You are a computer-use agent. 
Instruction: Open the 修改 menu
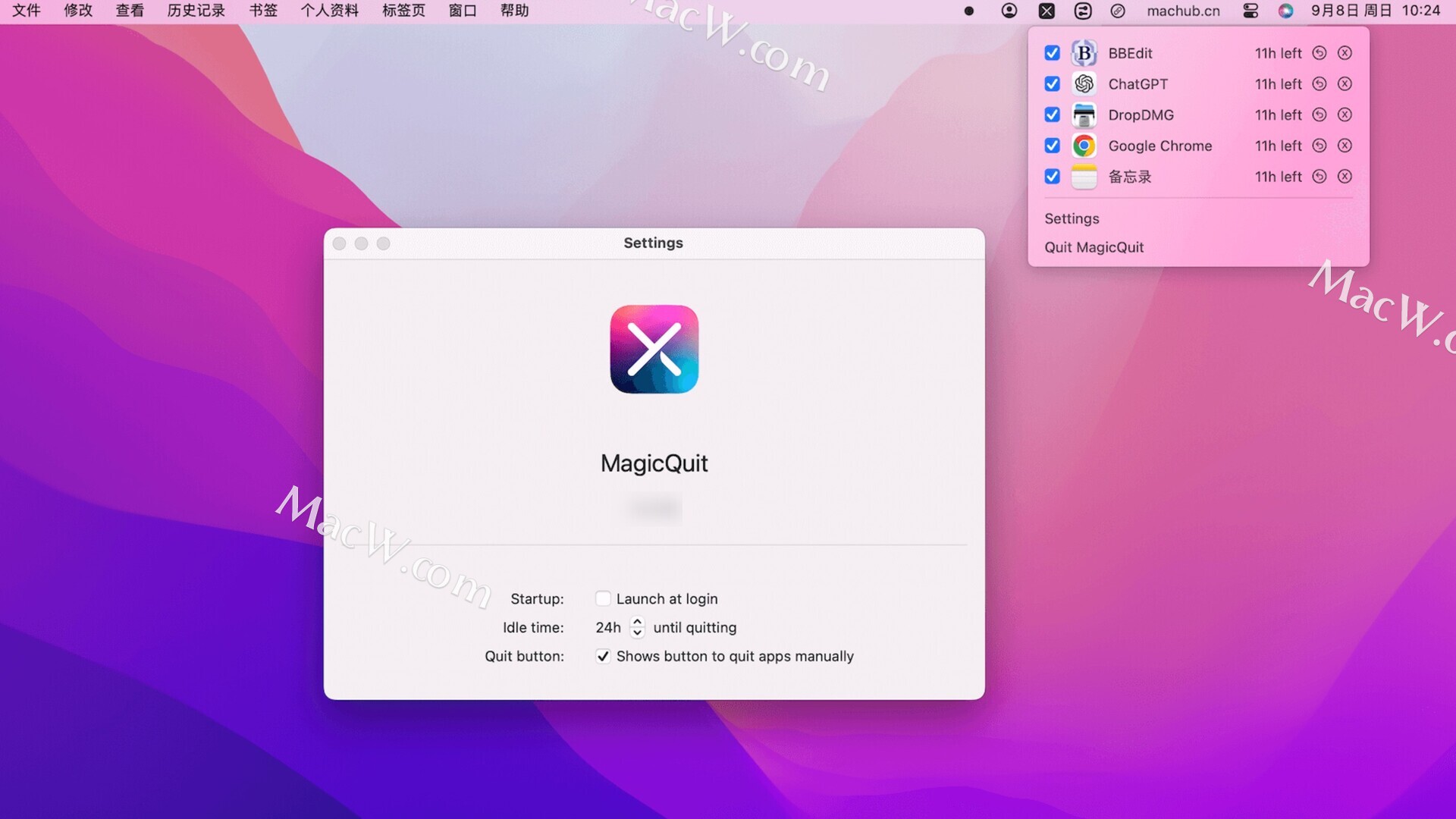click(78, 11)
